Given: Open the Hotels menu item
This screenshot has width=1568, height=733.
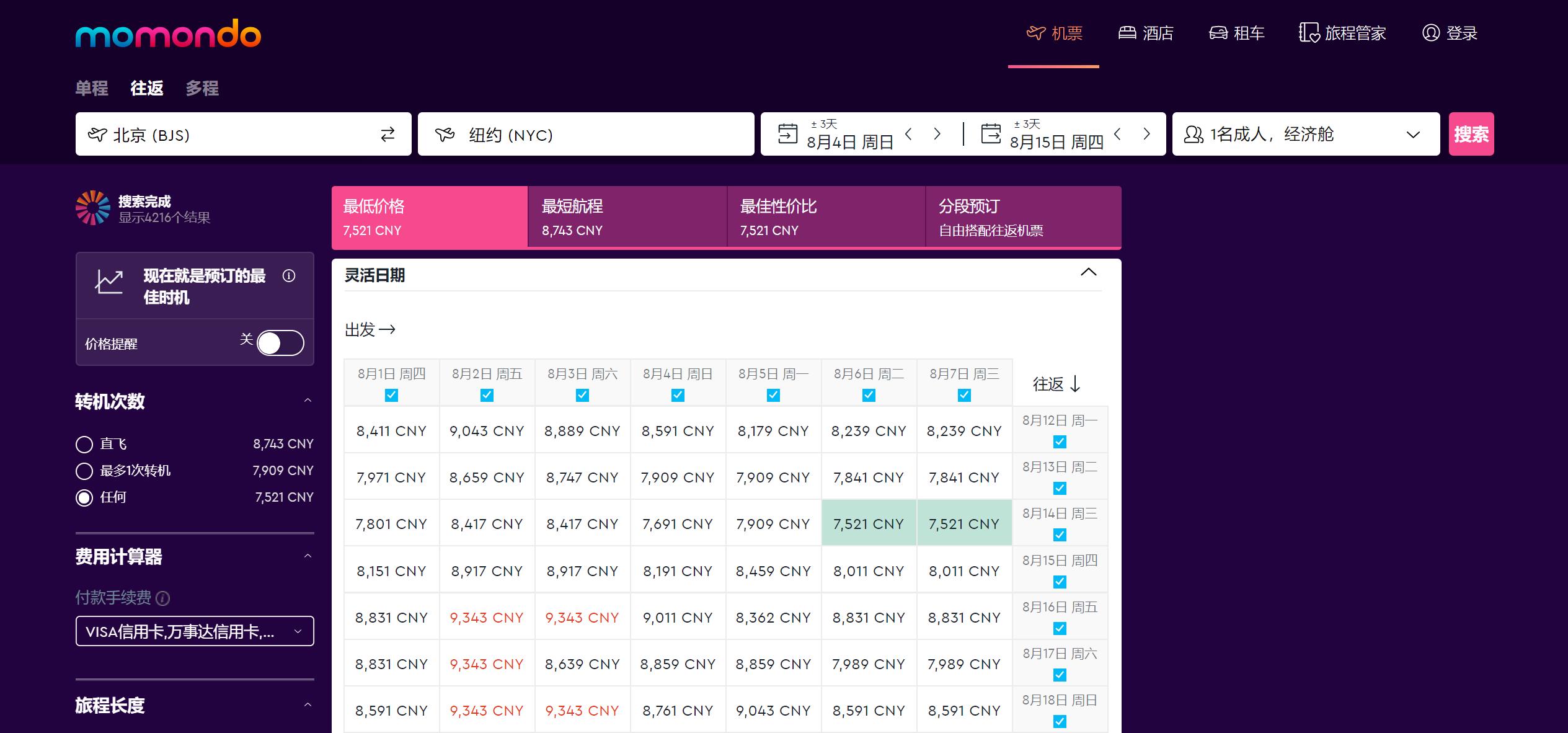Looking at the screenshot, I should pos(1146,33).
